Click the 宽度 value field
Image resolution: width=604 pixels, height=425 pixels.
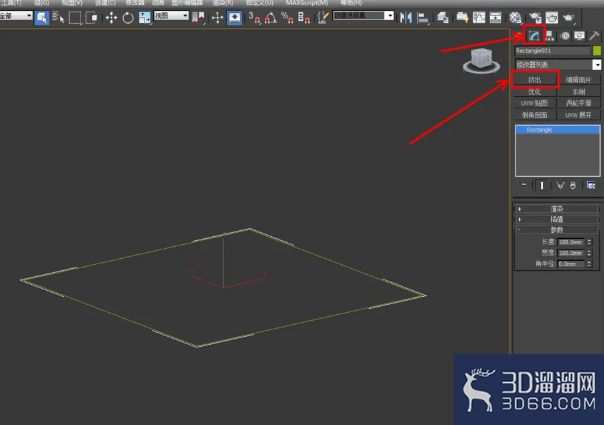pyautogui.click(x=571, y=253)
